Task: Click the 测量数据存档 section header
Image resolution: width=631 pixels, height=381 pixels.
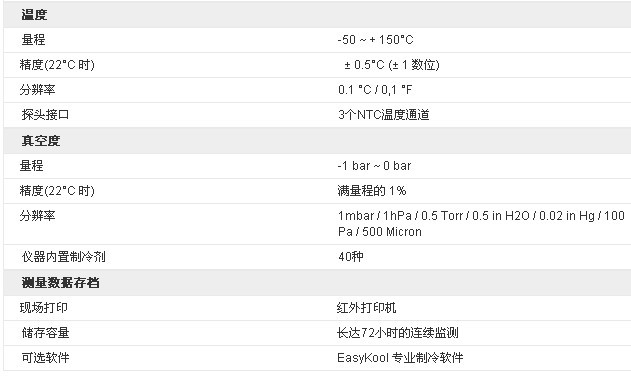Action: tap(60, 283)
